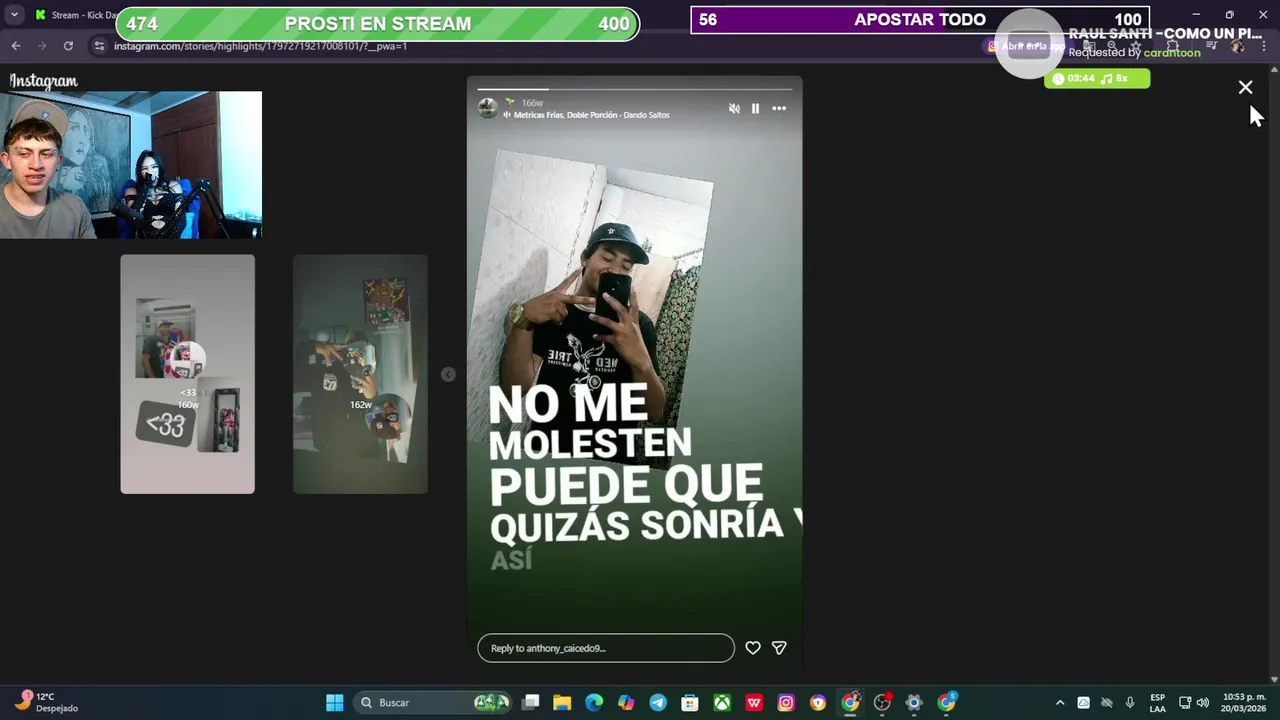Open the Windows Start menu
This screenshot has width=1280, height=720.
coord(335,702)
